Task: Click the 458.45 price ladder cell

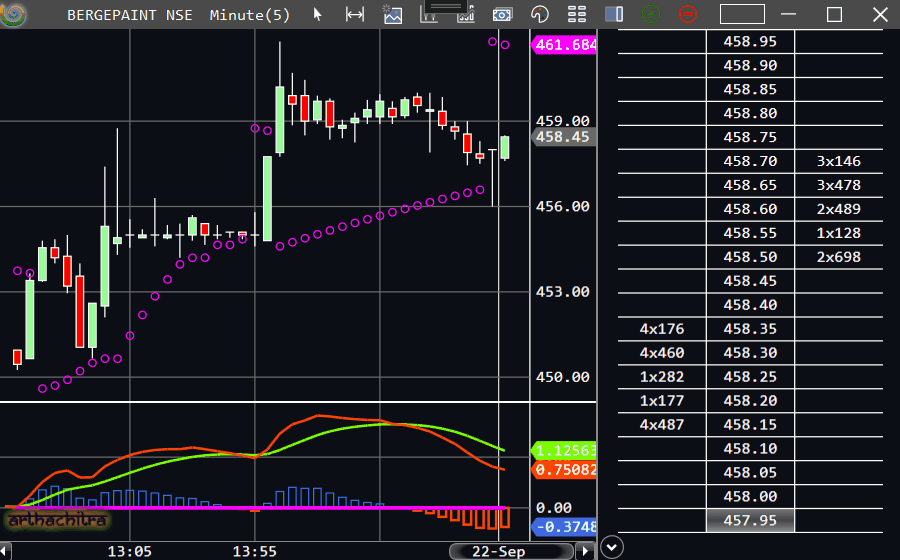Action: [x=750, y=281]
